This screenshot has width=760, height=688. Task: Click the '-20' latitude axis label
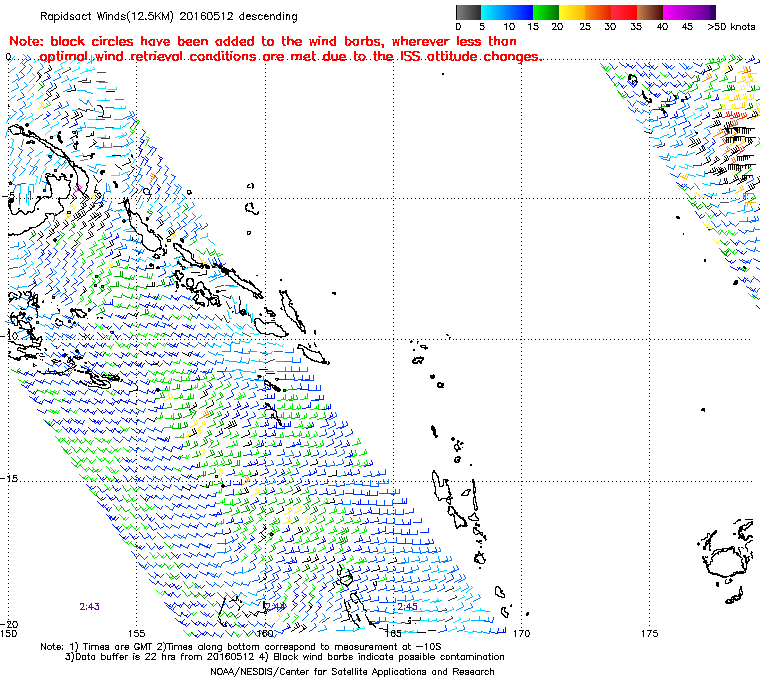(10, 624)
